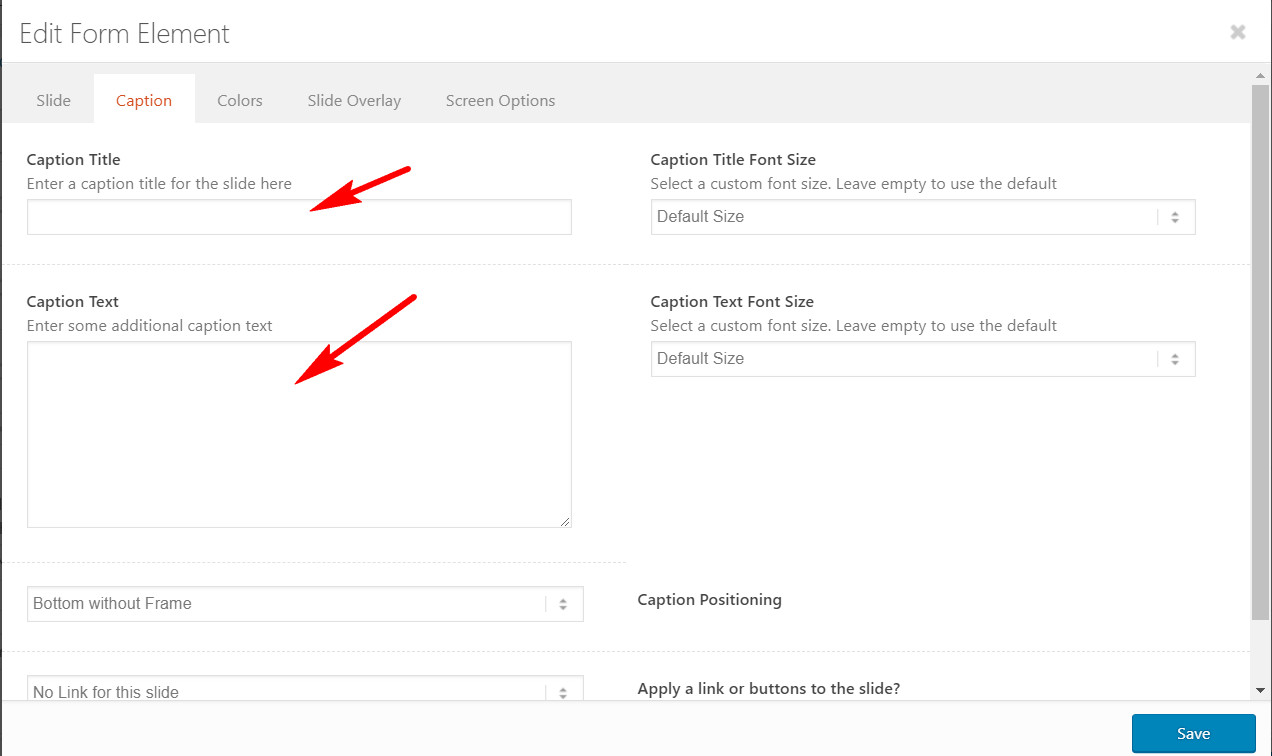This screenshot has width=1272, height=756.
Task: Open the Colors tab
Action: pyautogui.click(x=240, y=100)
